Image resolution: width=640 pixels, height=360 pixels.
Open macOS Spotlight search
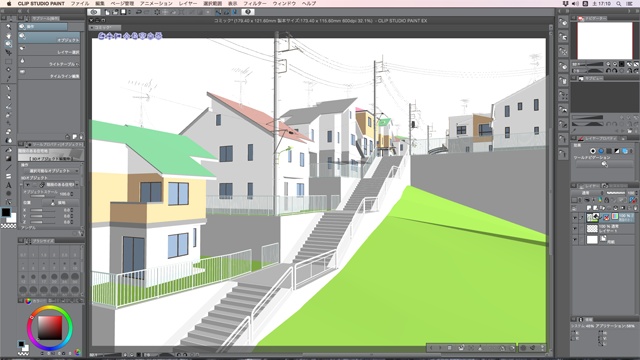click(619, 3)
